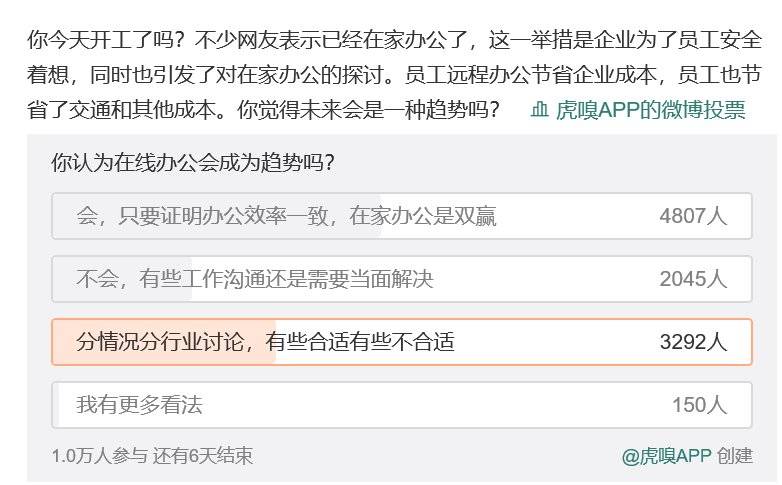782x485 pixels.
Task: Click the empty bar area before 2045人
Action: click(550, 279)
